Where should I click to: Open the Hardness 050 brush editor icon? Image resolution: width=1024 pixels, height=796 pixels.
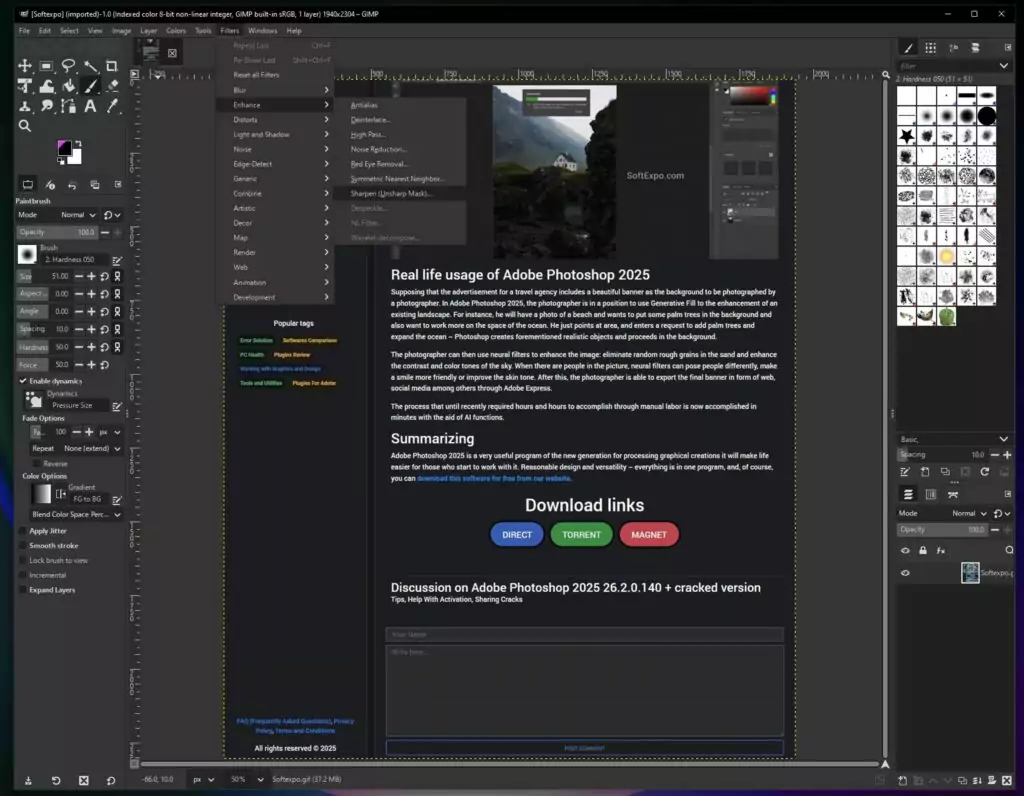click(x=117, y=259)
